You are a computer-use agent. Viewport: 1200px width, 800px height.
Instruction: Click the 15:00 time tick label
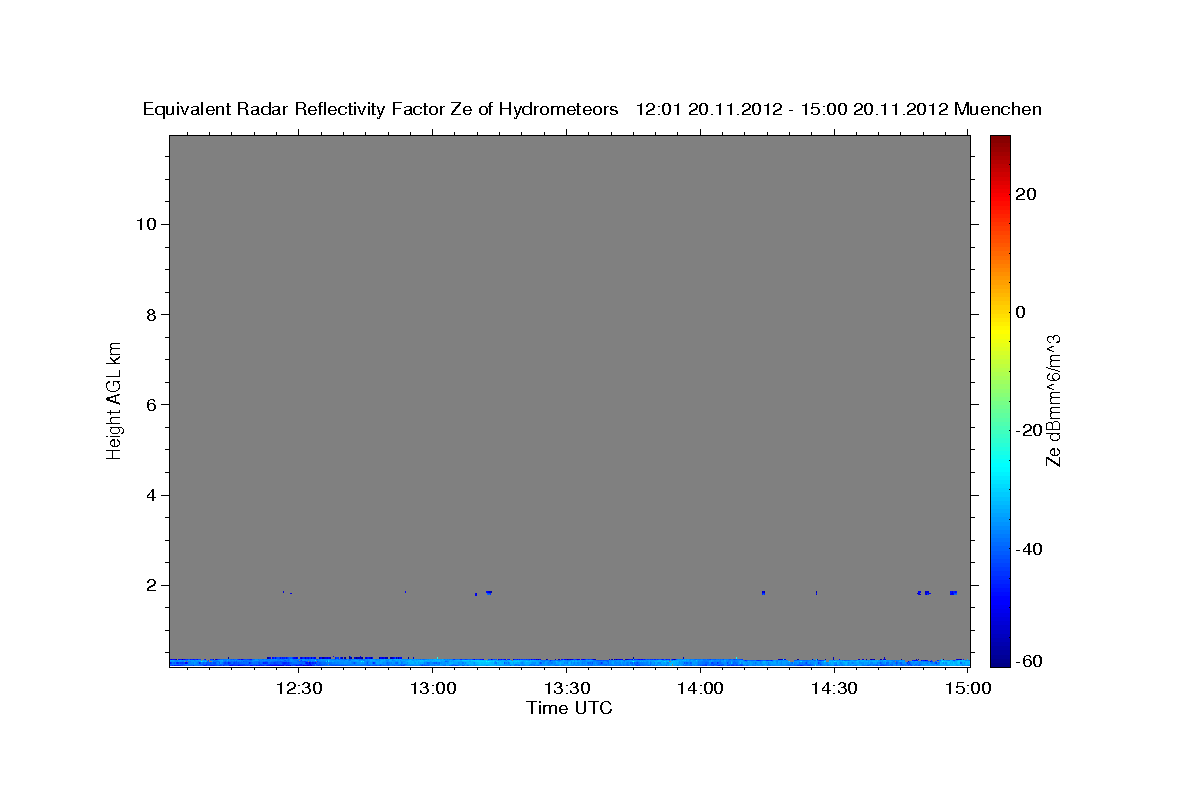[x=968, y=688]
